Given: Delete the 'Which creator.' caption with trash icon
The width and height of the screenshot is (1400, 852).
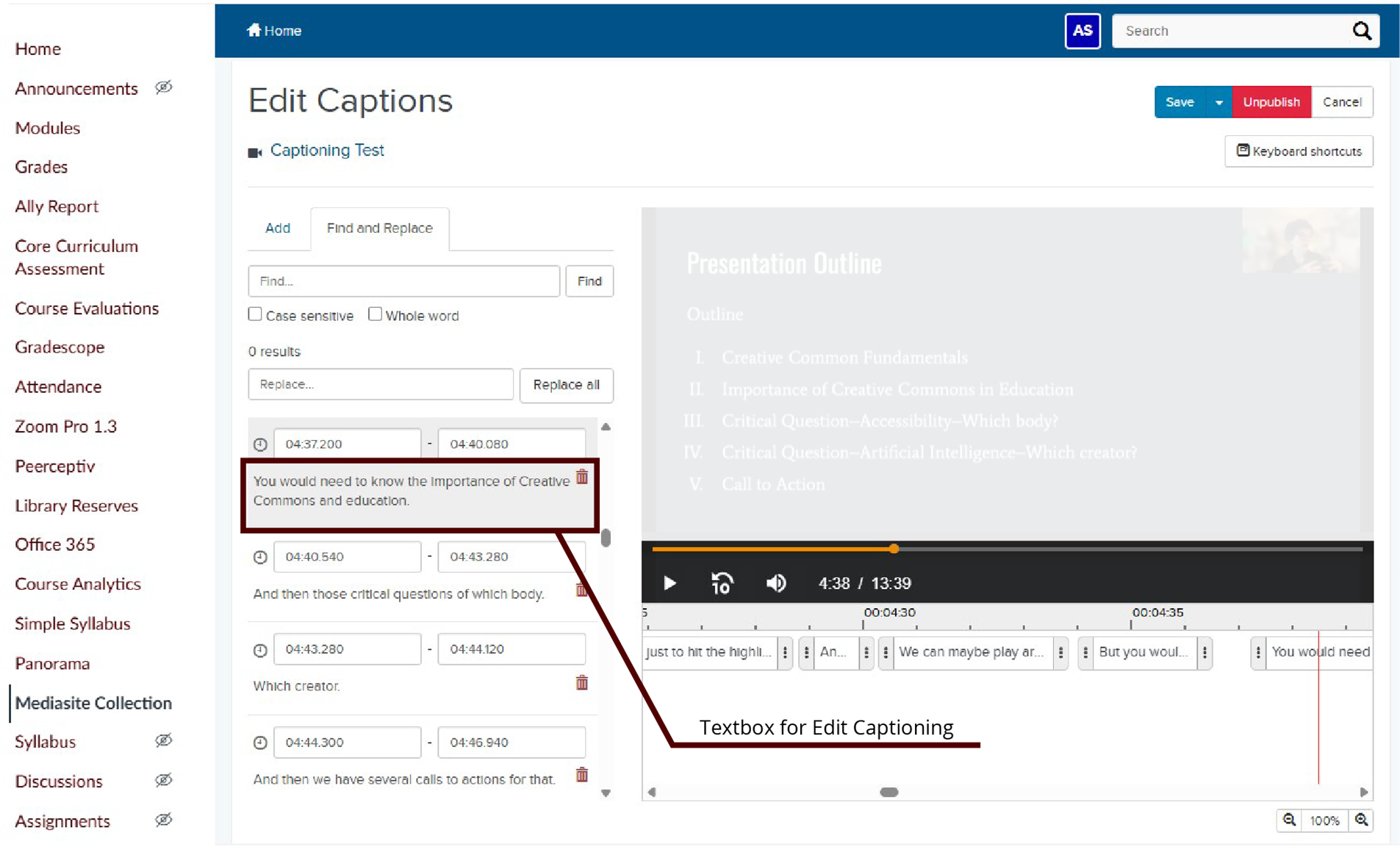Looking at the screenshot, I should point(581,683).
